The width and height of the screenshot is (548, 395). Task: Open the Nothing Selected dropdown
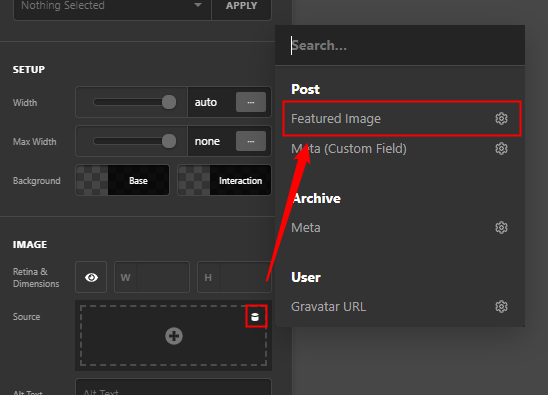click(x=112, y=6)
